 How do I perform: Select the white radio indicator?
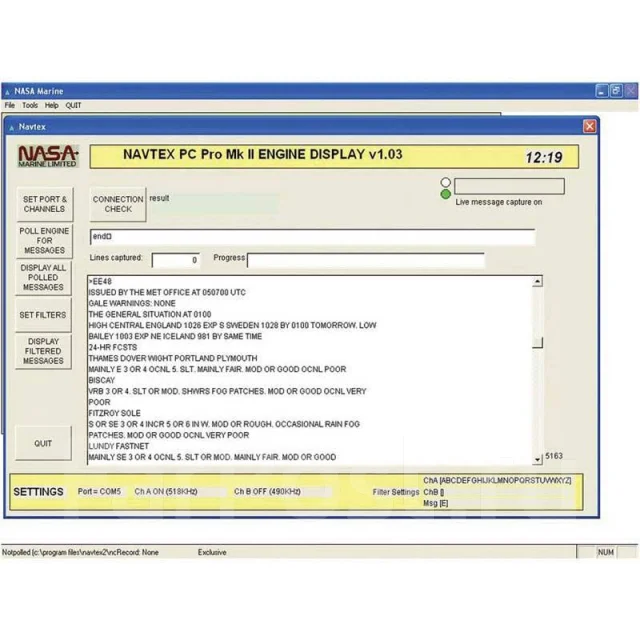click(x=446, y=182)
